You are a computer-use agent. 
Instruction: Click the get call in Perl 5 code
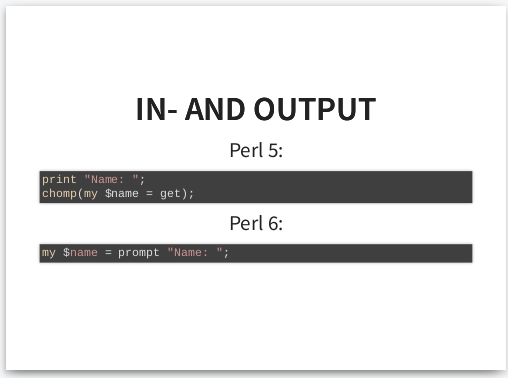(x=170, y=194)
